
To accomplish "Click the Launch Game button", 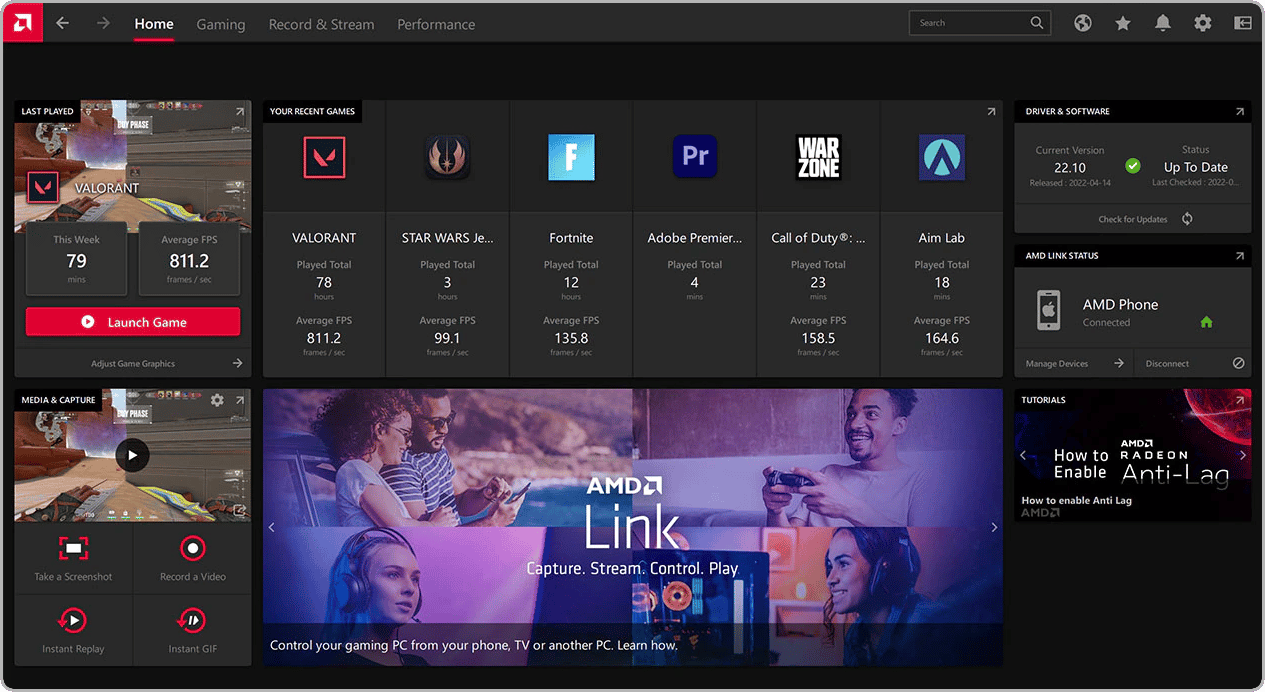I will click(x=133, y=322).
